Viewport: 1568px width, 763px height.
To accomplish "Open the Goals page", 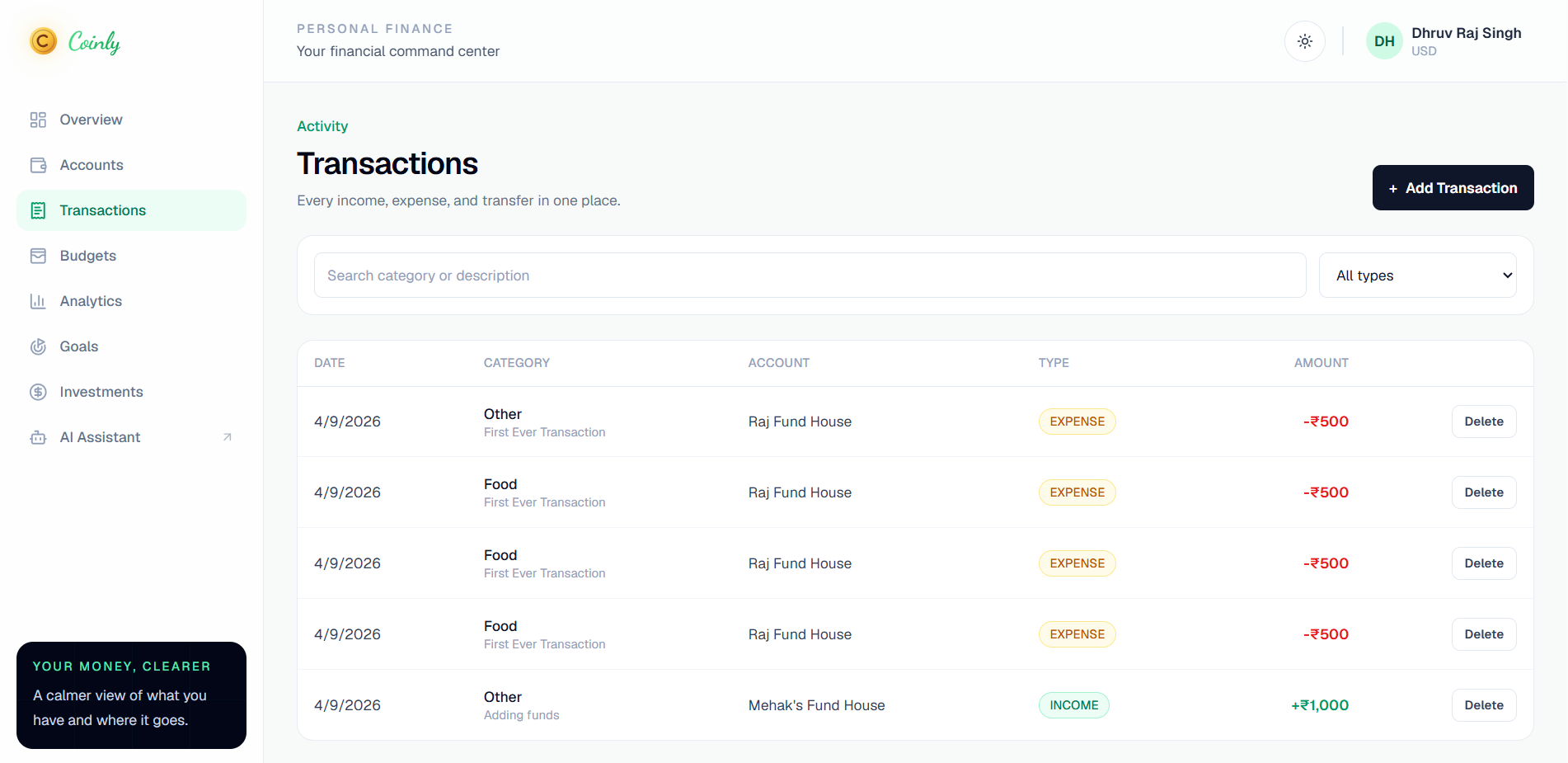I will coord(131,346).
